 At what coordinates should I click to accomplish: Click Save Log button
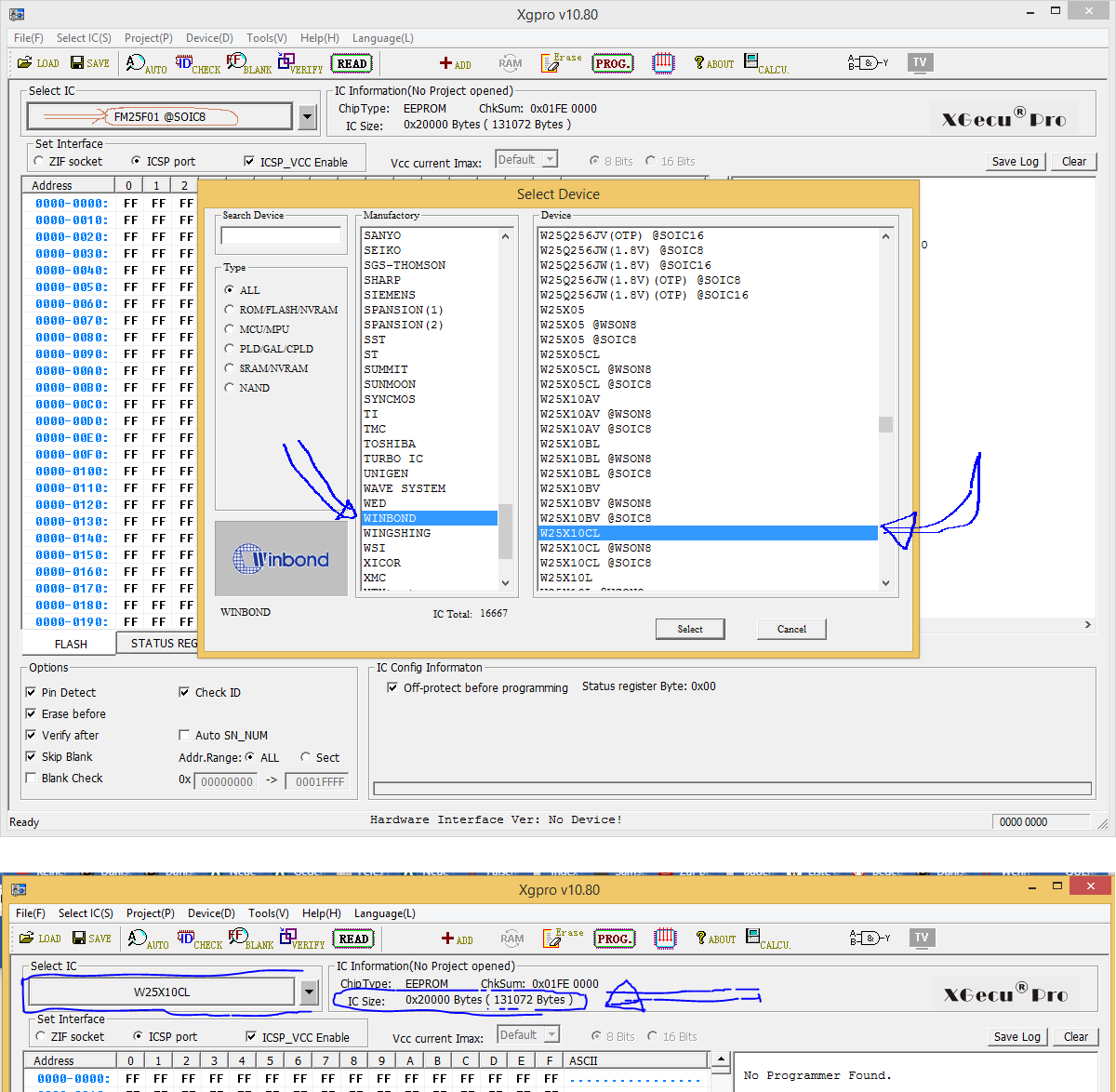pos(1015,161)
